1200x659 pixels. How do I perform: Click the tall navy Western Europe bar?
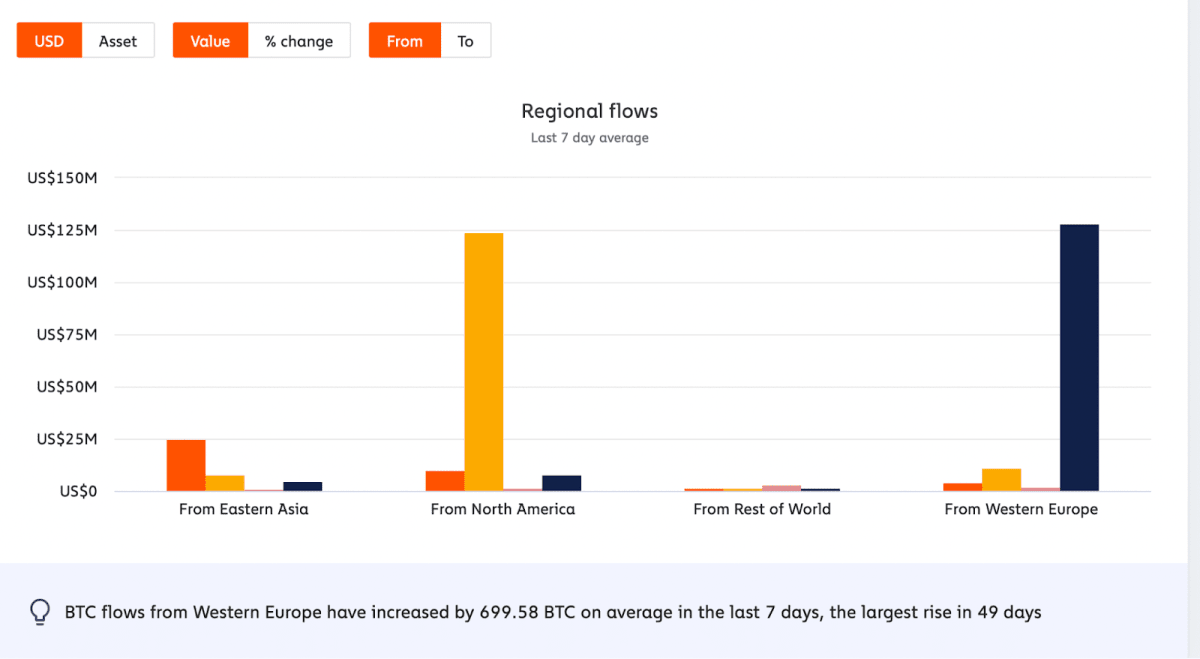tap(1079, 357)
